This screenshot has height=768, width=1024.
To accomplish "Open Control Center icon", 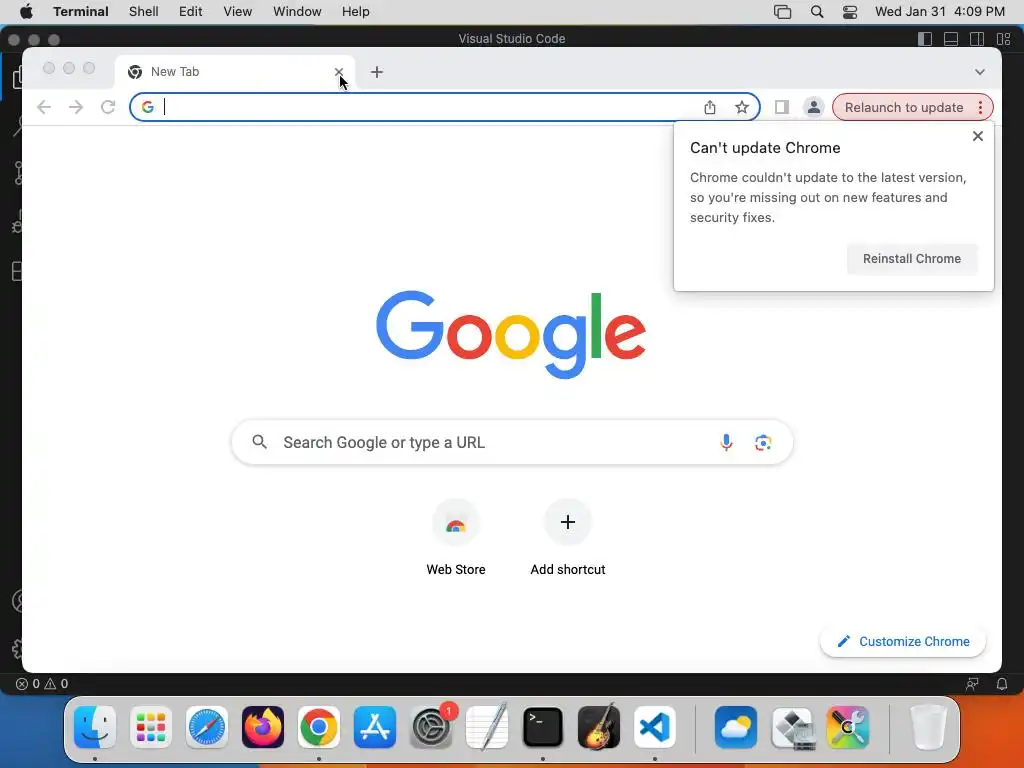I will (850, 12).
